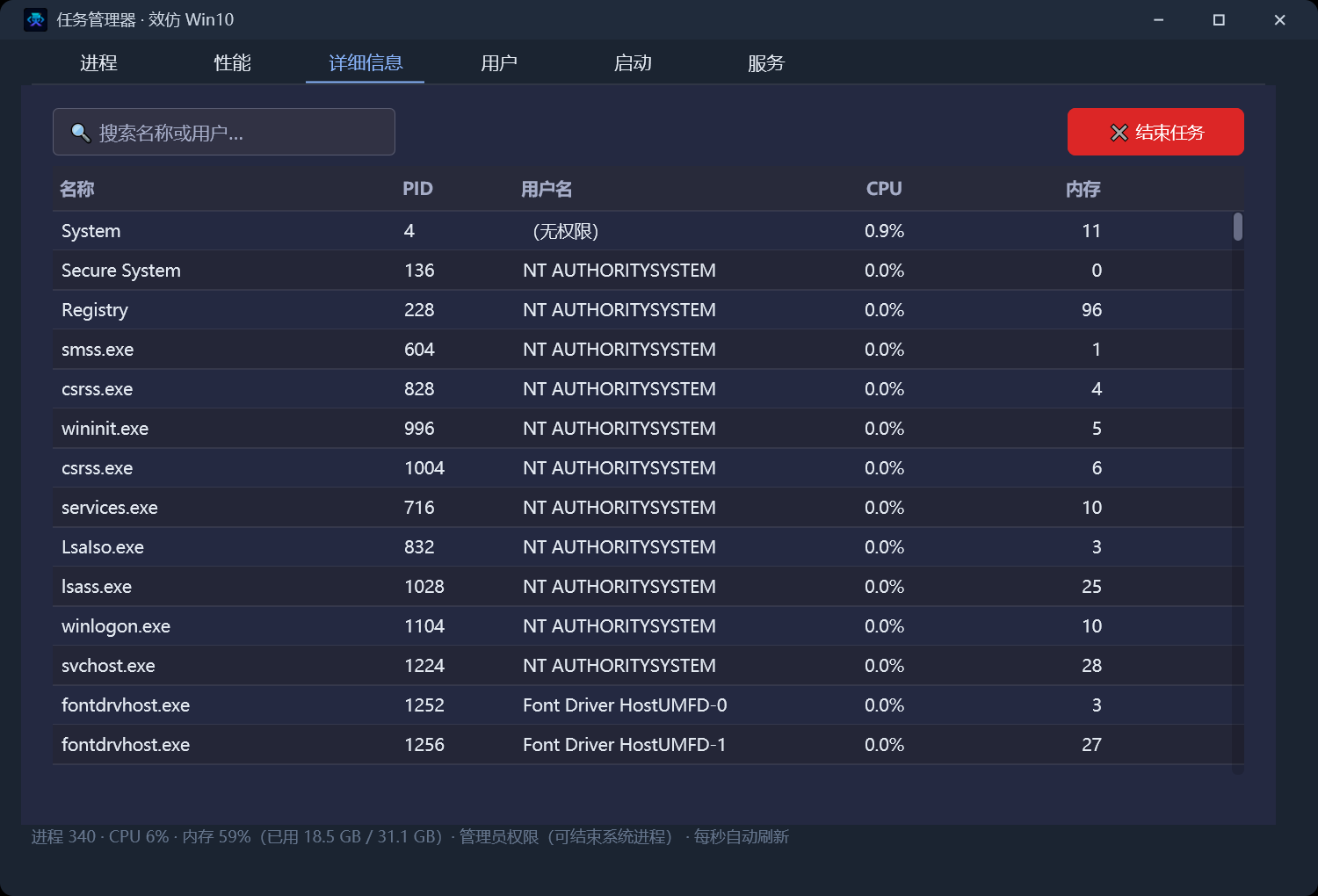Maximize the Task Manager window
The image size is (1318, 896).
pos(1219,19)
